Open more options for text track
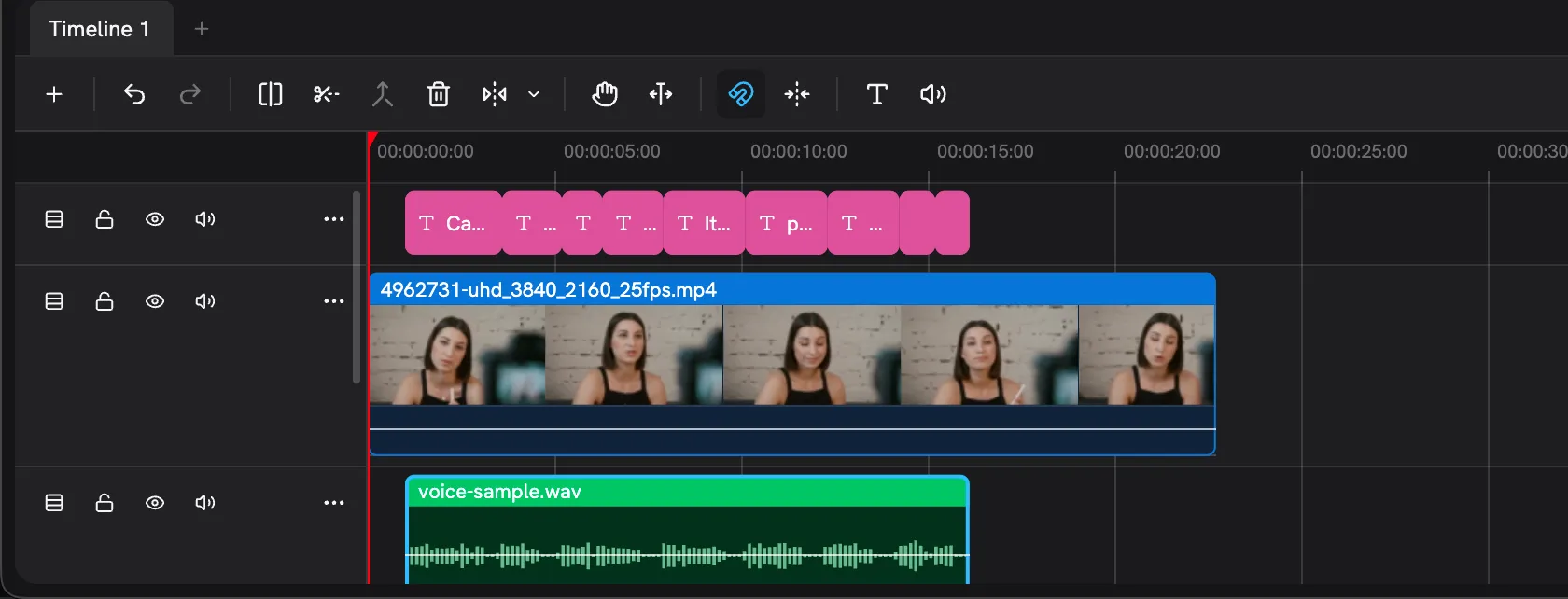 [334, 219]
